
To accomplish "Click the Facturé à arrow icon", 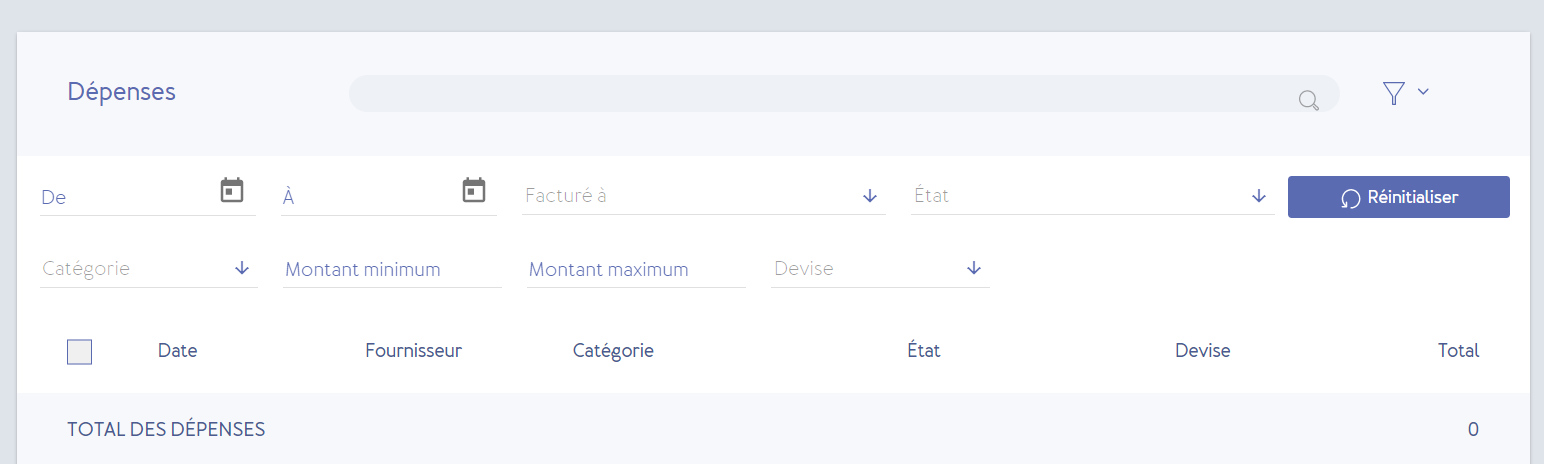I will tap(870, 196).
